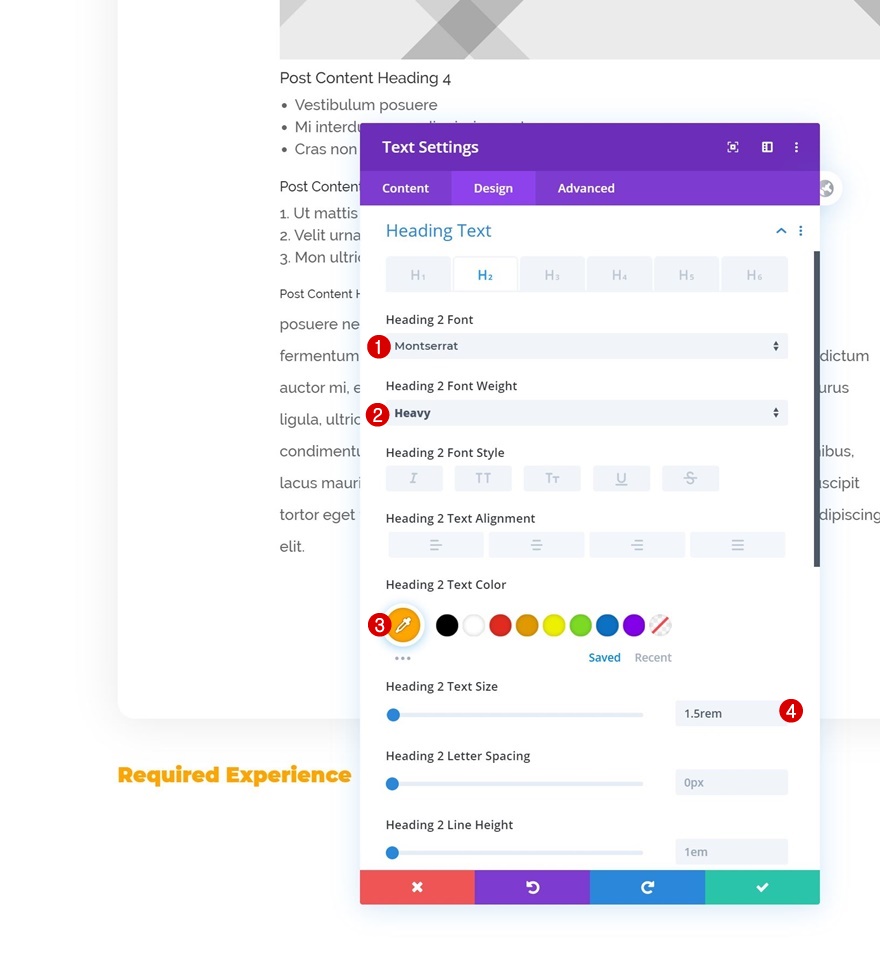Toggle strikethrough heading font style

pyautogui.click(x=690, y=479)
